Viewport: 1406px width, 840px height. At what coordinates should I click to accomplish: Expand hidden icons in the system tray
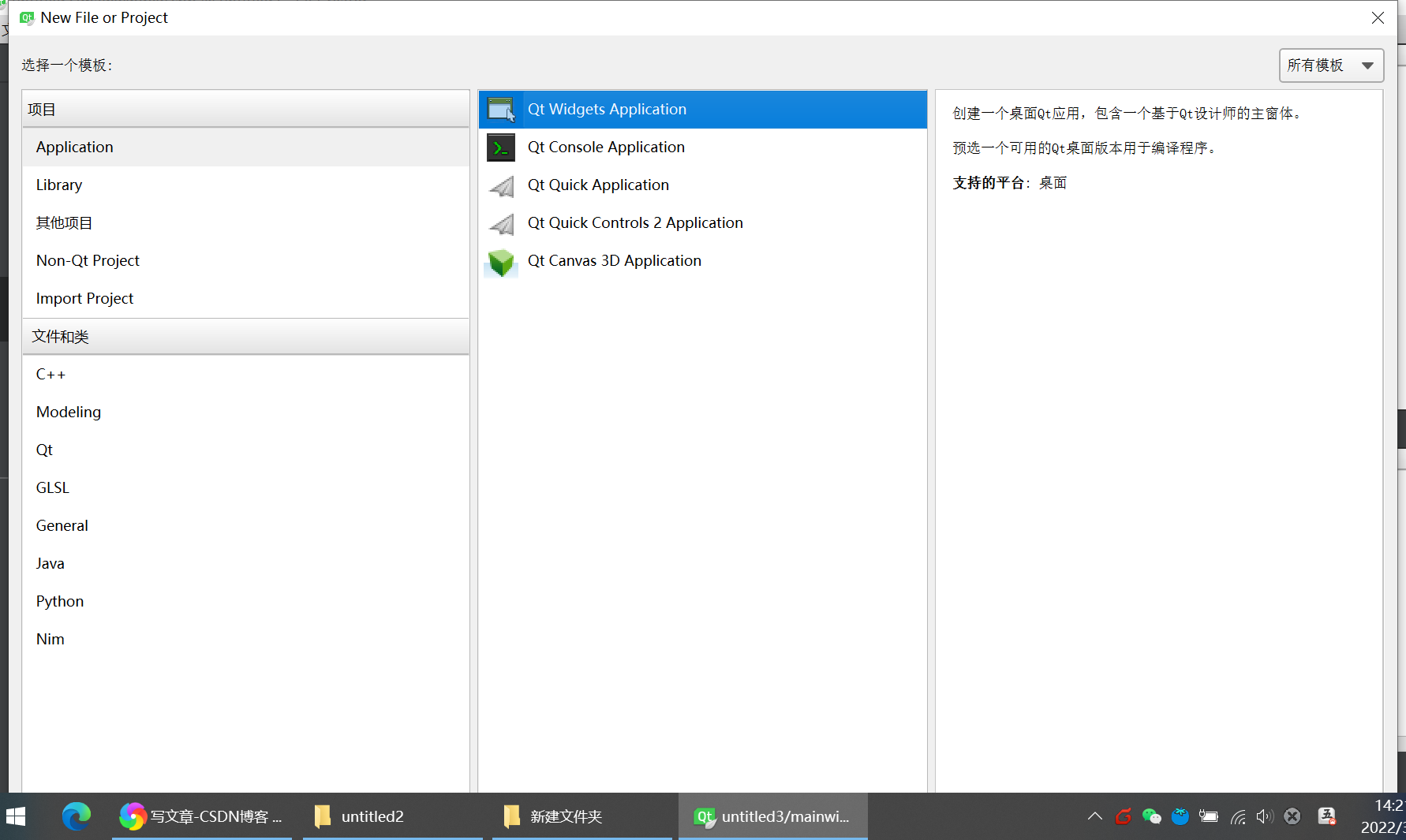point(1095,816)
